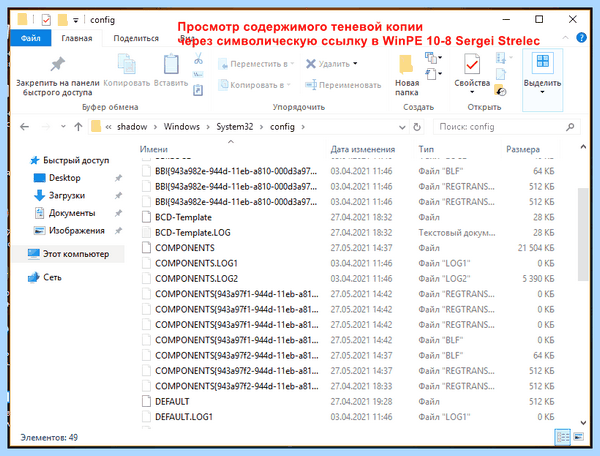This screenshot has width=600, height=456.
Task: Create a new folder with Новая папка
Action: tap(407, 75)
